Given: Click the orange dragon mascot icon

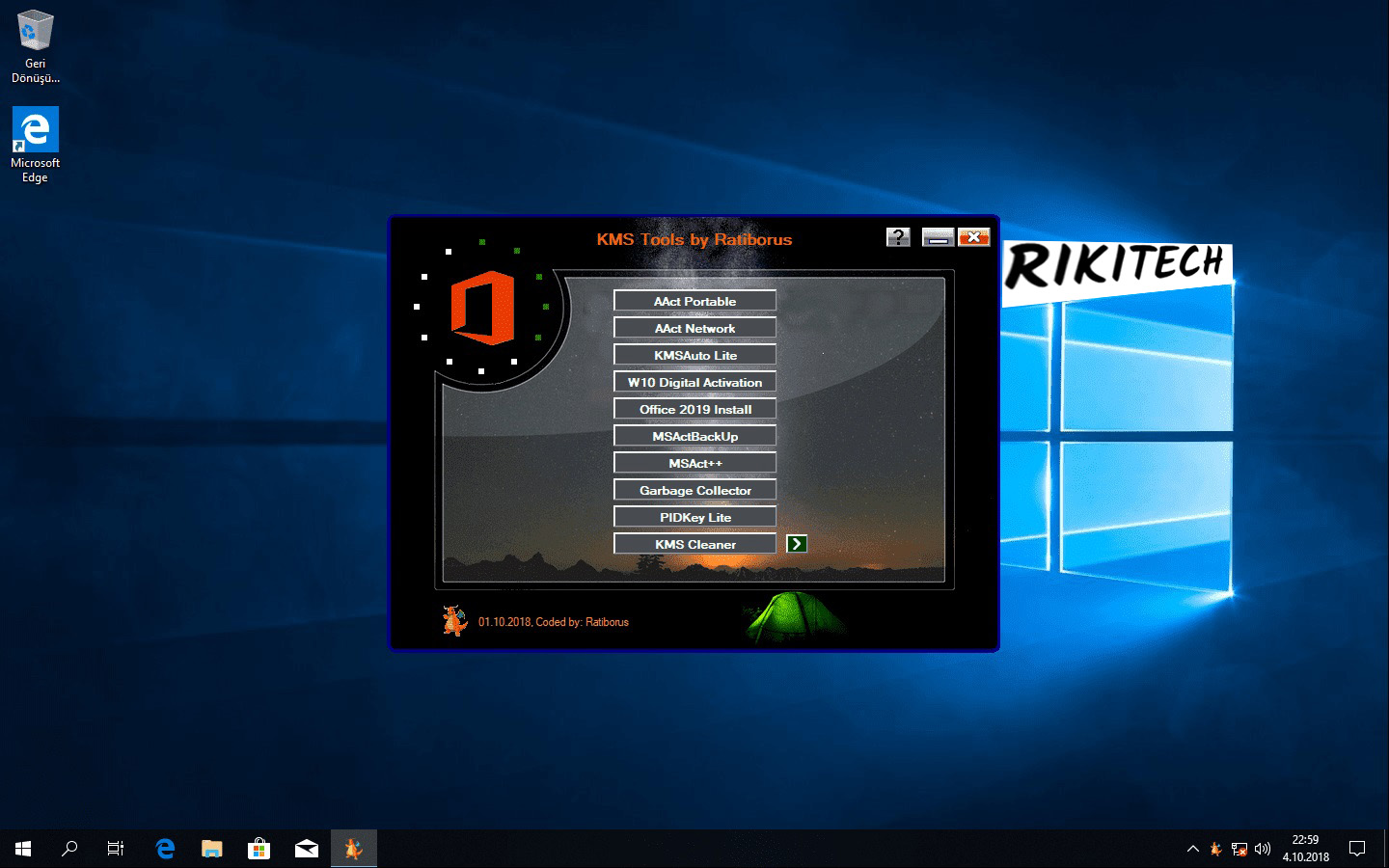Looking at the screenshot, I should (454, 621).
